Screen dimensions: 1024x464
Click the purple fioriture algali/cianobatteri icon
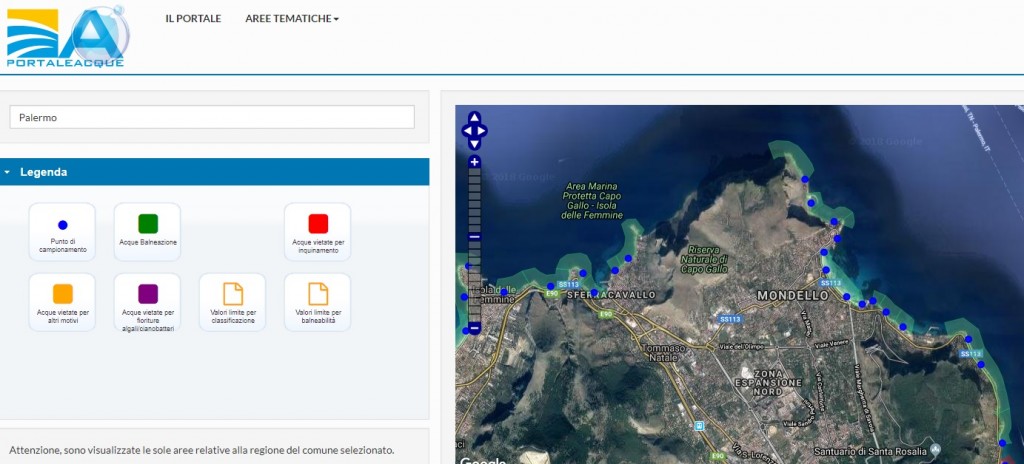(147, 293)
